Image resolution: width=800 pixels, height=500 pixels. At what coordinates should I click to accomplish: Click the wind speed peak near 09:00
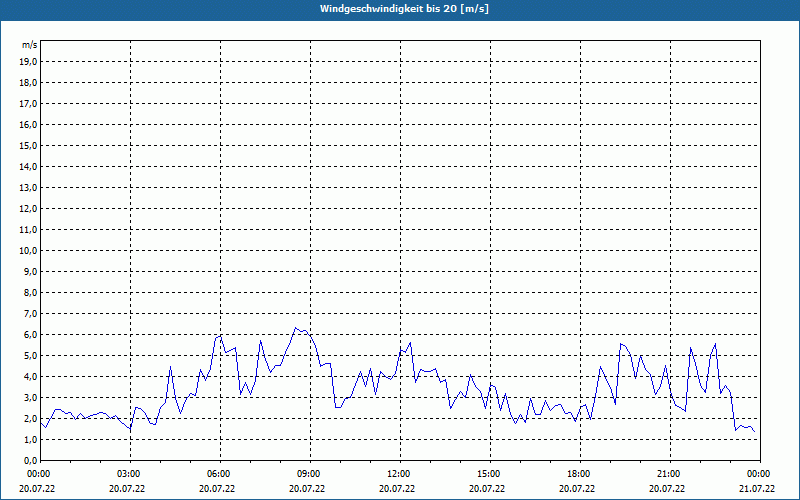[295, 328]
